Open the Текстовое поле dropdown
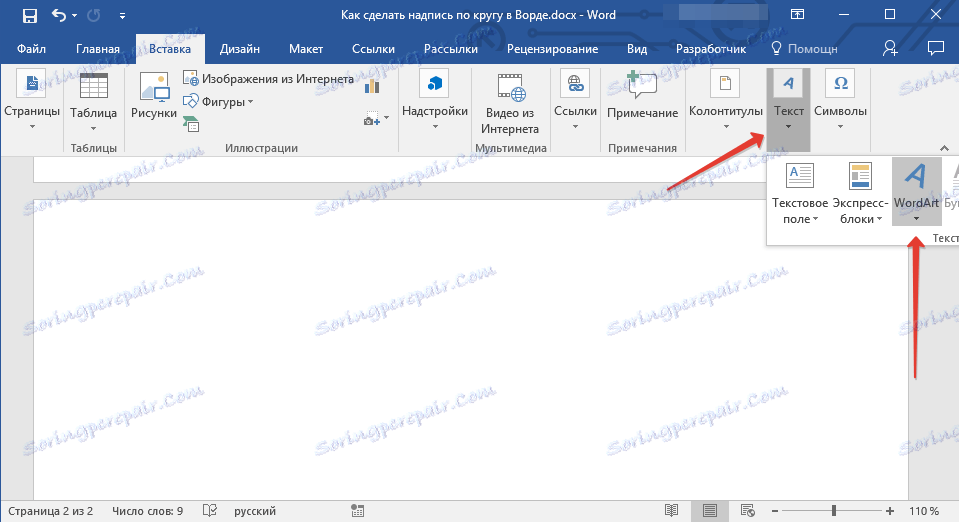 pyautogui.click(x=800, y=192)
